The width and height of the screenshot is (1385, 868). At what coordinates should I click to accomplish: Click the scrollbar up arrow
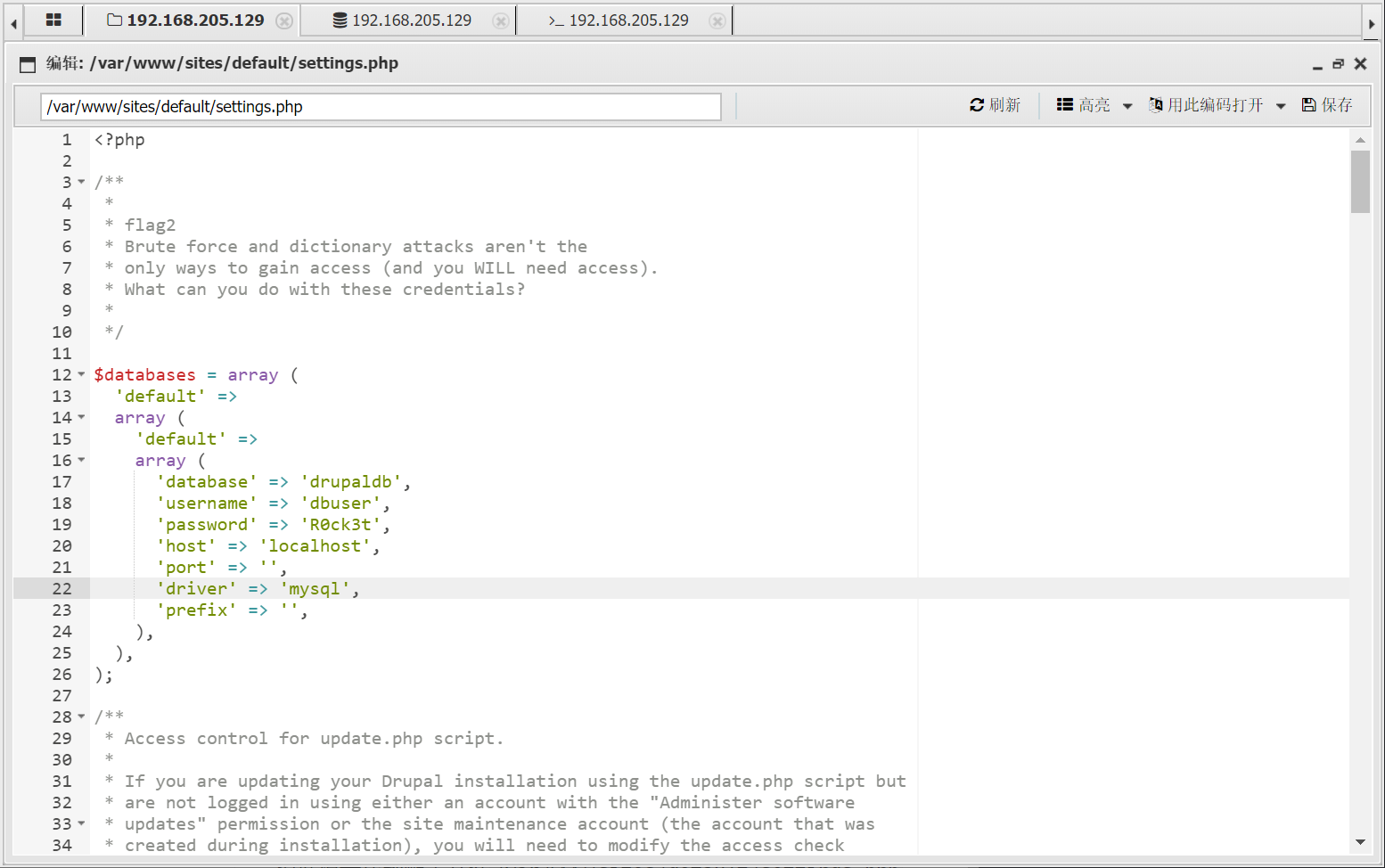(x=1360, y=140)
